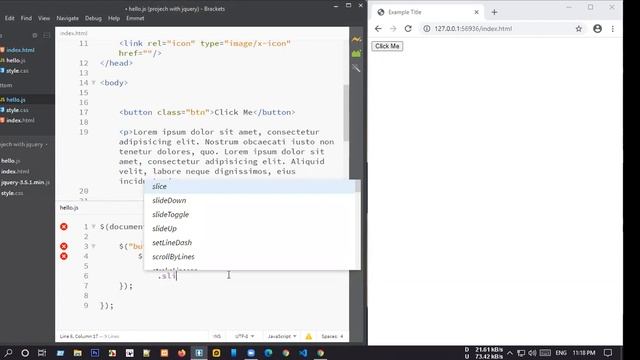Select Example Title Chrome tab
The height and width of the screenshot is (360, 640).
point(428,12)
